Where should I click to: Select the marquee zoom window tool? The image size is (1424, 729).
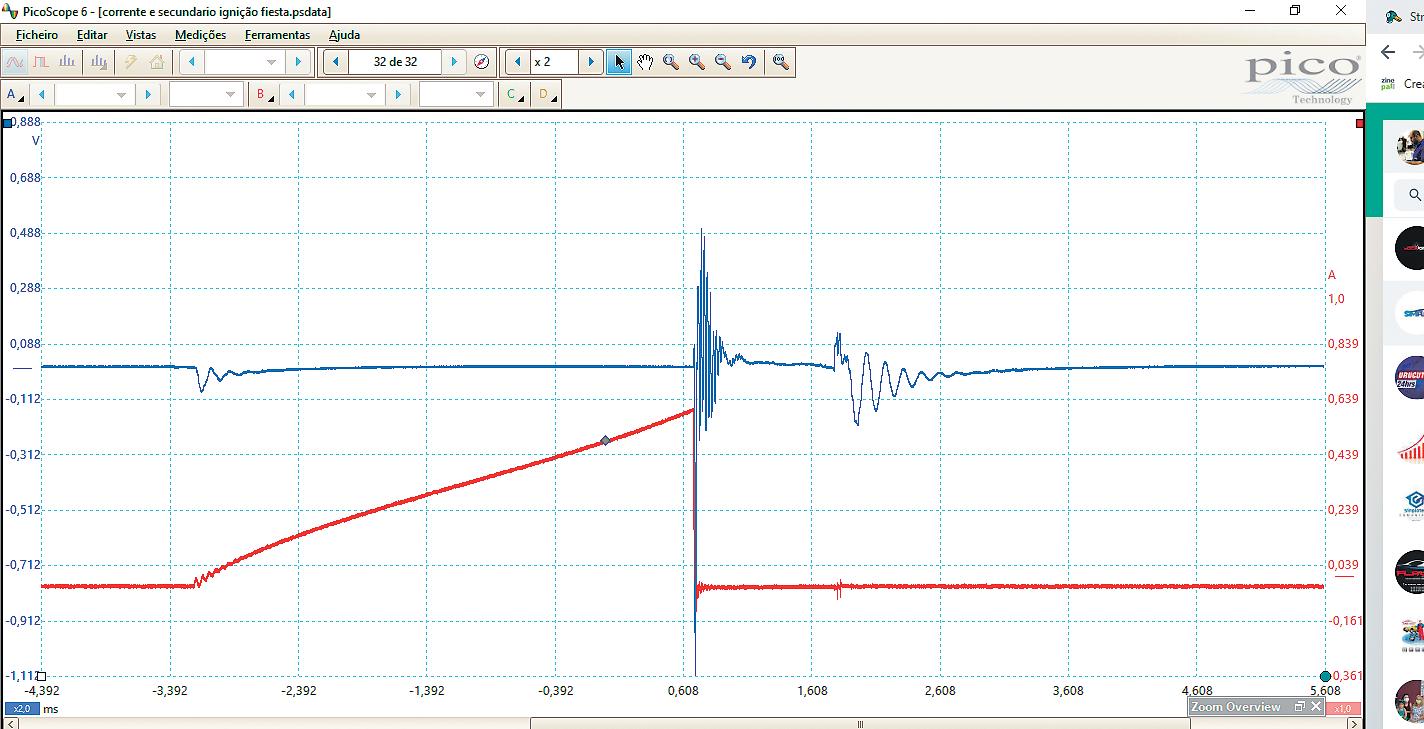[x=671, y=62]
